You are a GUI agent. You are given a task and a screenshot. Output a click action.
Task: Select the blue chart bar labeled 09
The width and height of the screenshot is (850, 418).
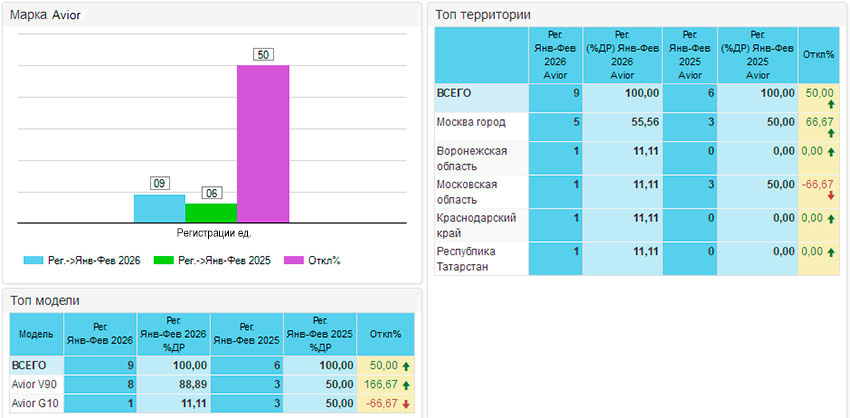click(159, 208)
